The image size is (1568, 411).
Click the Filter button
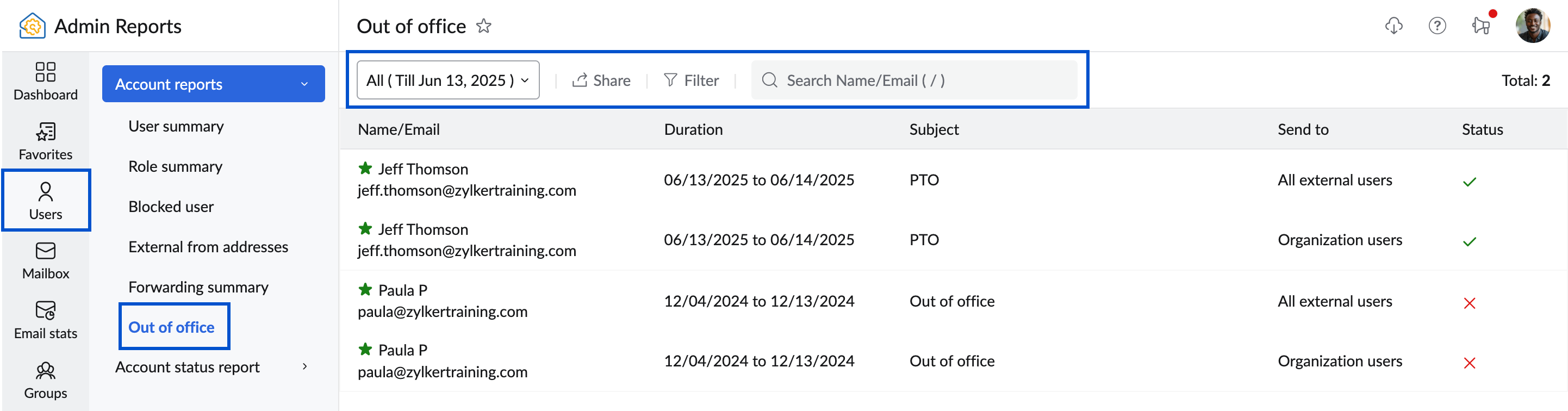(691, 80)
